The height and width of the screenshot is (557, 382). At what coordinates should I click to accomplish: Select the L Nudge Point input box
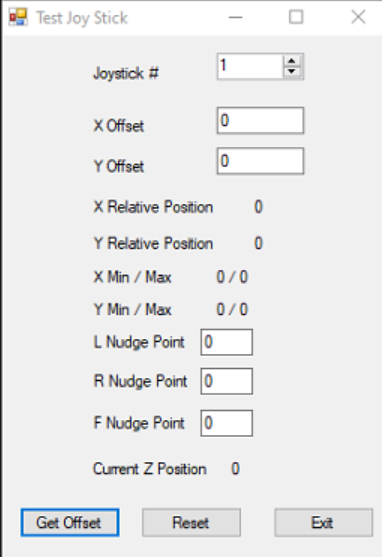(x=227, y=342)
